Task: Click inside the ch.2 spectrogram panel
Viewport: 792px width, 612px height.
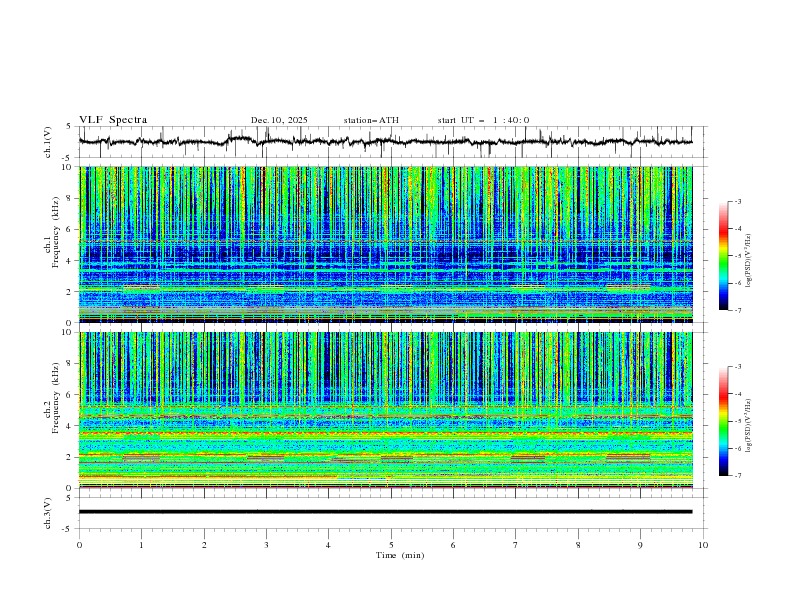Action: coord(390,409)
